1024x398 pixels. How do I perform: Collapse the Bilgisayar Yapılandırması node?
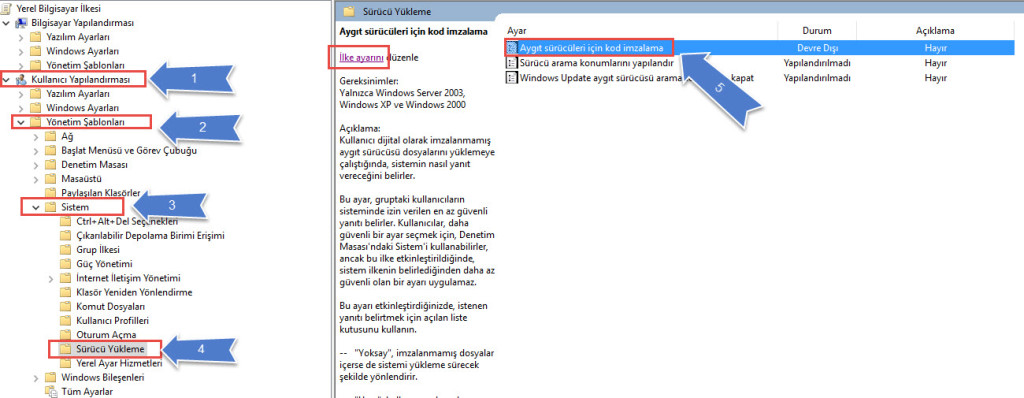7,23
